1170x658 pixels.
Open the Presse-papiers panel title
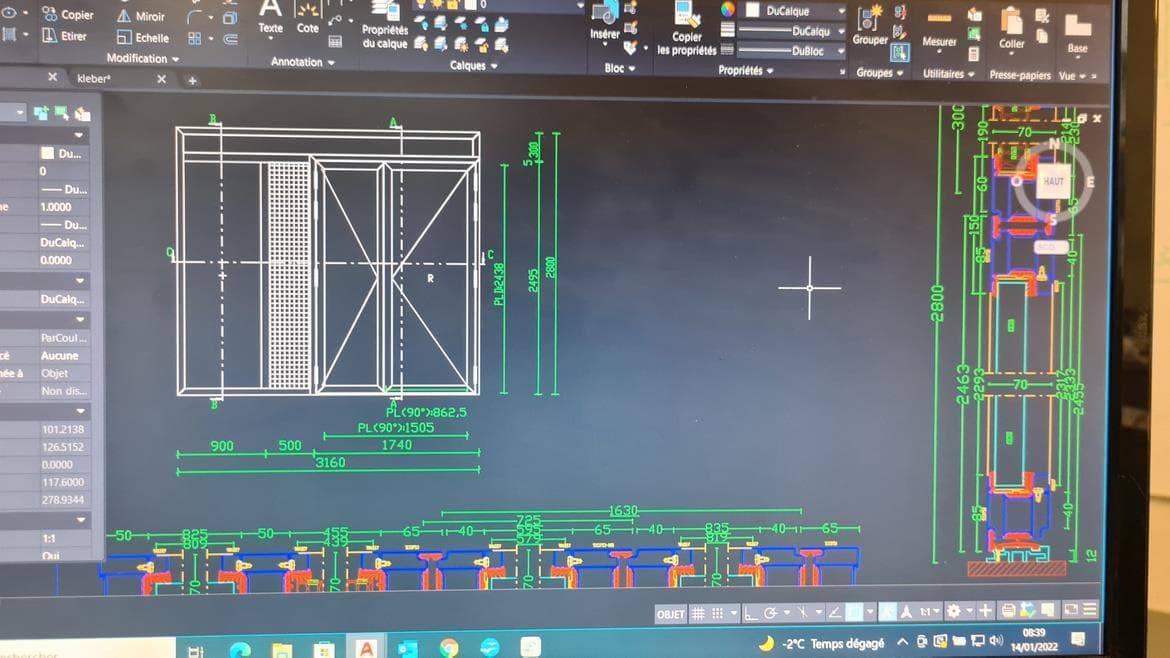1019,75
